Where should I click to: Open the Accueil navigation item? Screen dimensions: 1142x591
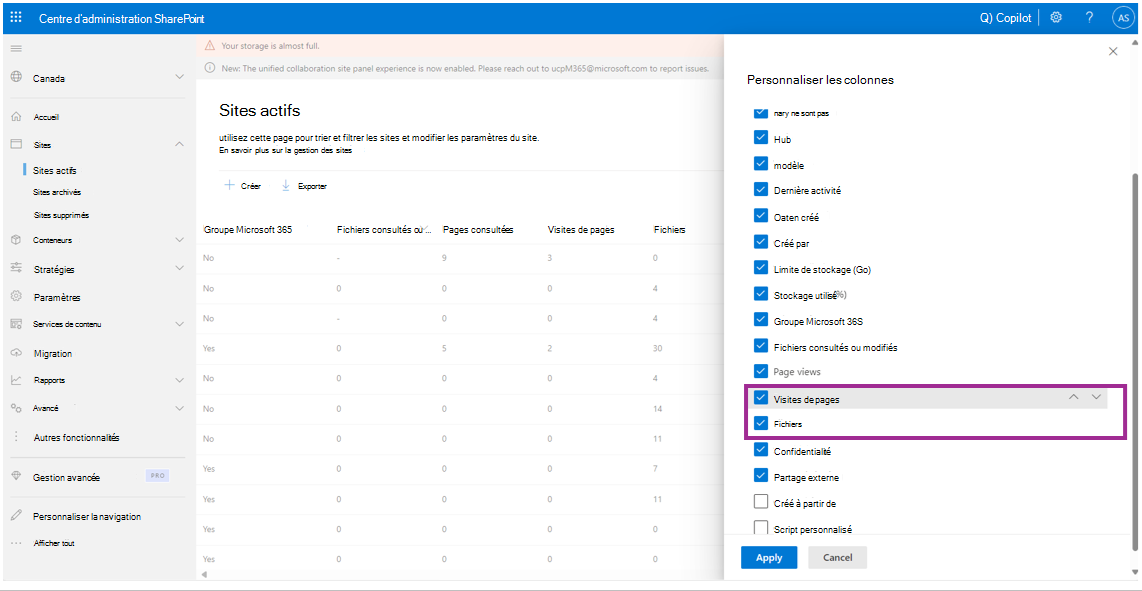tap(47, 117)
